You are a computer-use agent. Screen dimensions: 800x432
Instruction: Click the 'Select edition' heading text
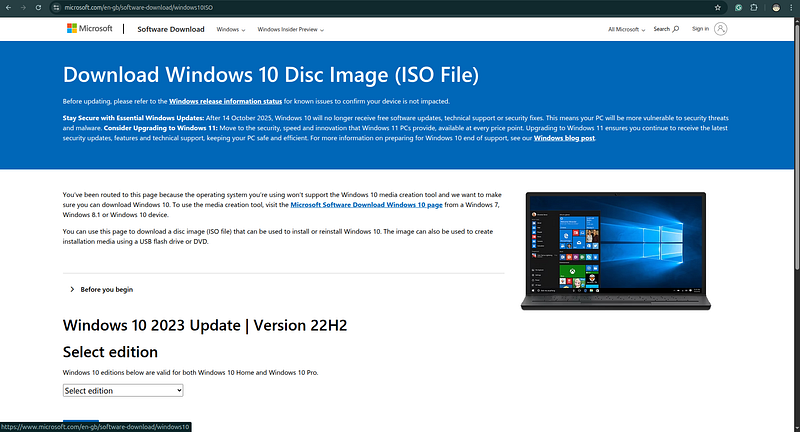(110, 352)
